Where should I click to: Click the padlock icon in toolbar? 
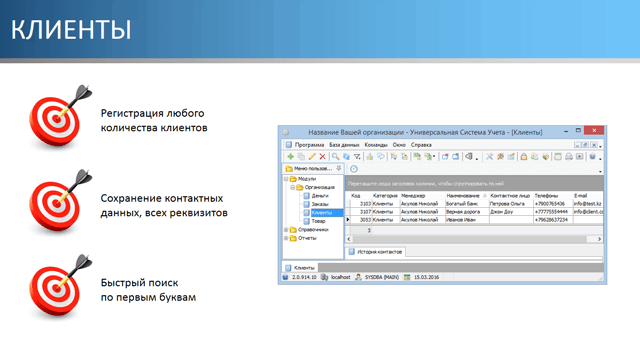tap(524, 157)
